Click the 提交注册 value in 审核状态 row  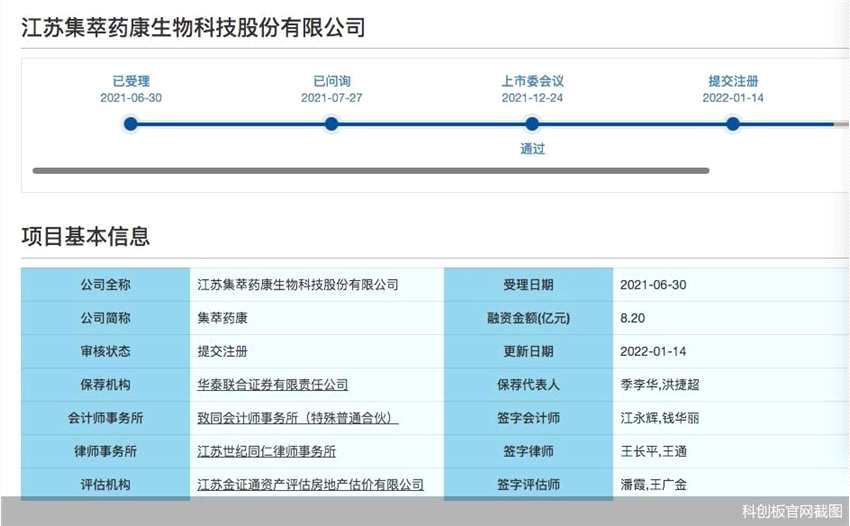[x=222, y=351]
